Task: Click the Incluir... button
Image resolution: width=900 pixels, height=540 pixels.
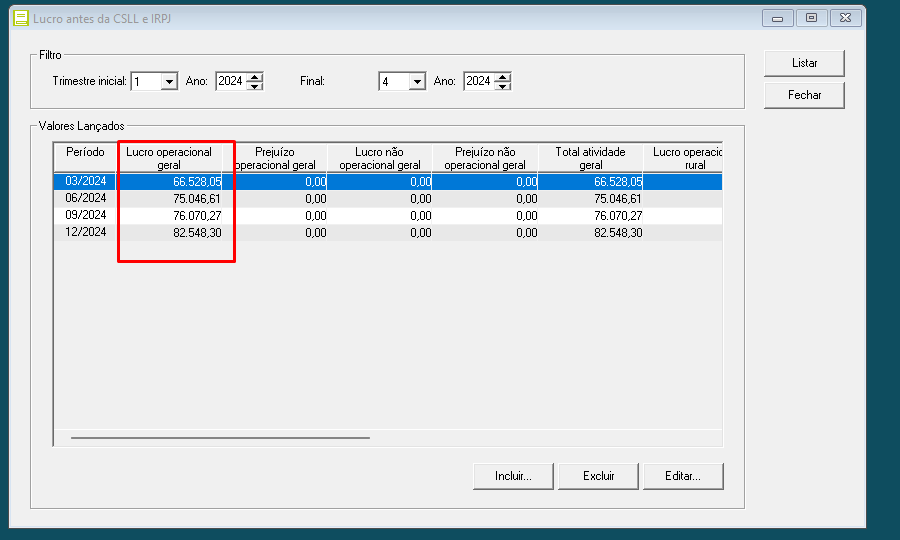Action: coord(512,476)
